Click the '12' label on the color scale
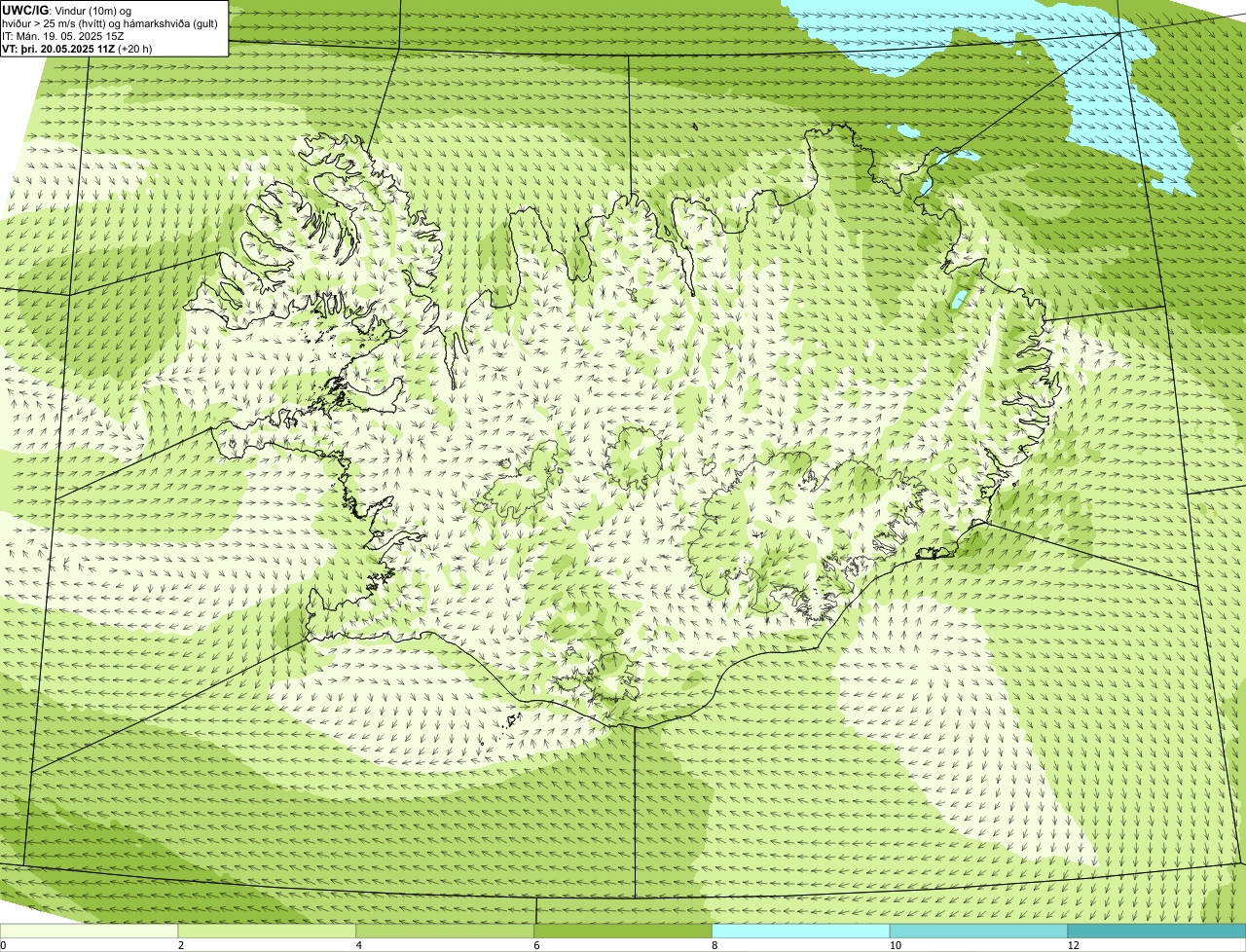This screenshot has height=952, width=1246. coord(1073,945)
